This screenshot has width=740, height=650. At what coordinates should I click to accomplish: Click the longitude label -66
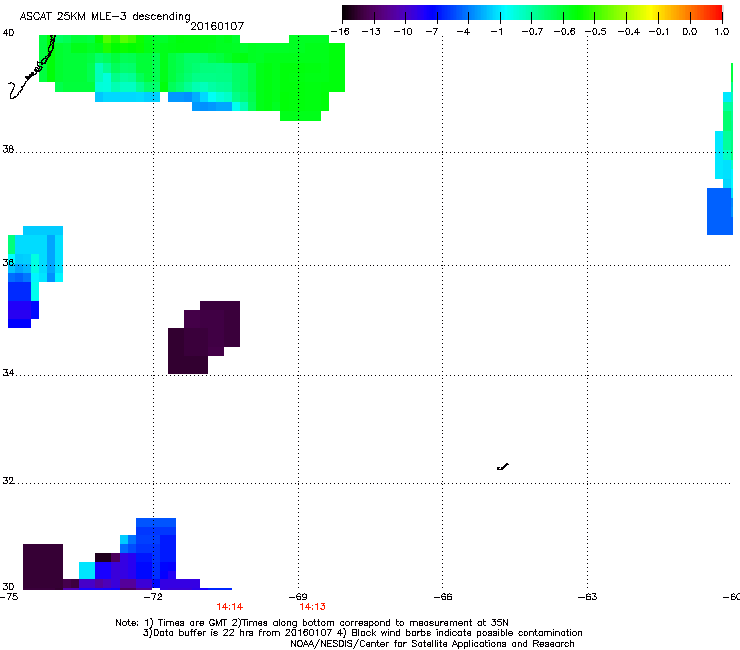[443, 597]
